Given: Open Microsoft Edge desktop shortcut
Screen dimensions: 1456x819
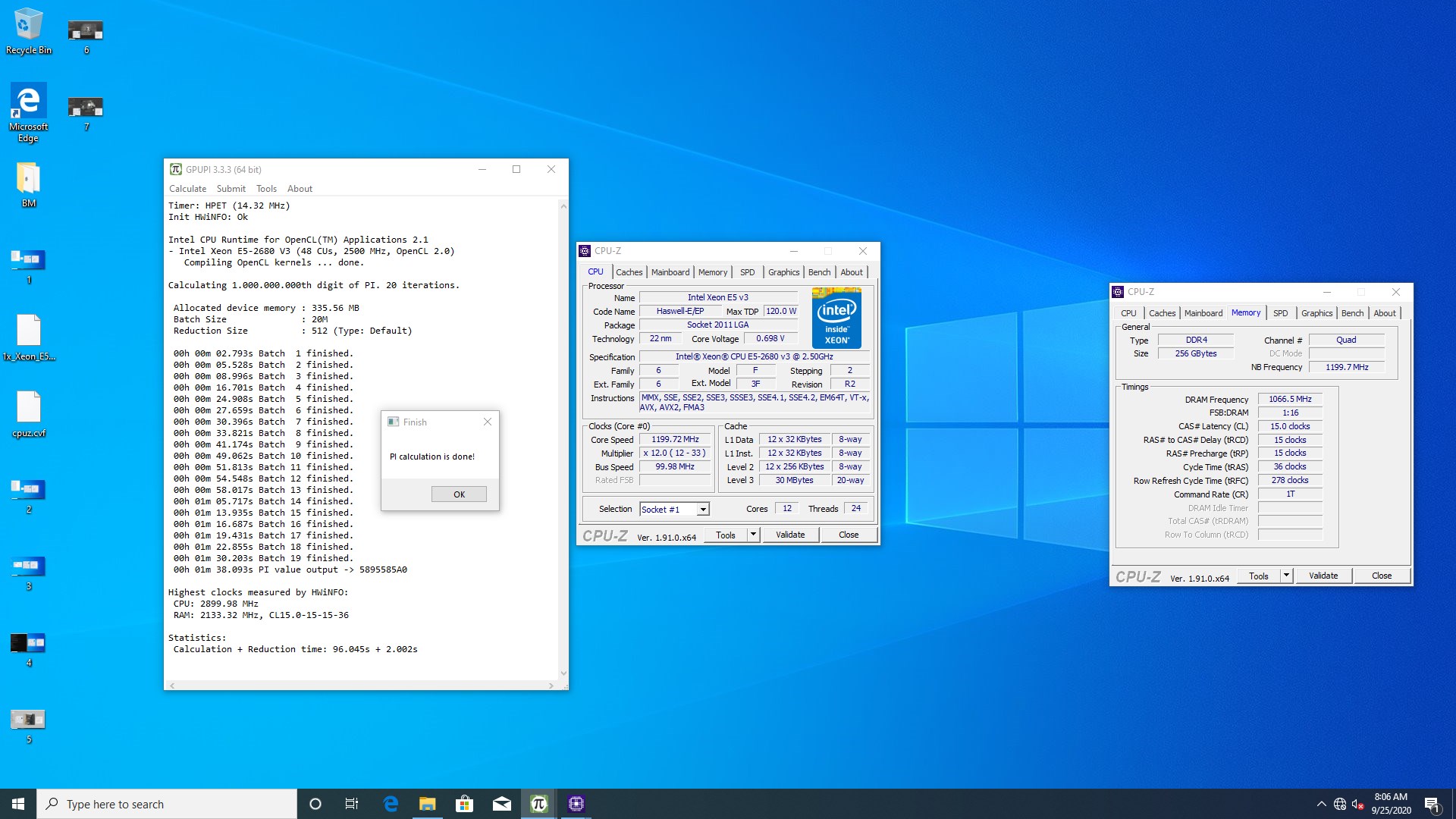Looking at the screenshot, I should (x=29, y=112).
